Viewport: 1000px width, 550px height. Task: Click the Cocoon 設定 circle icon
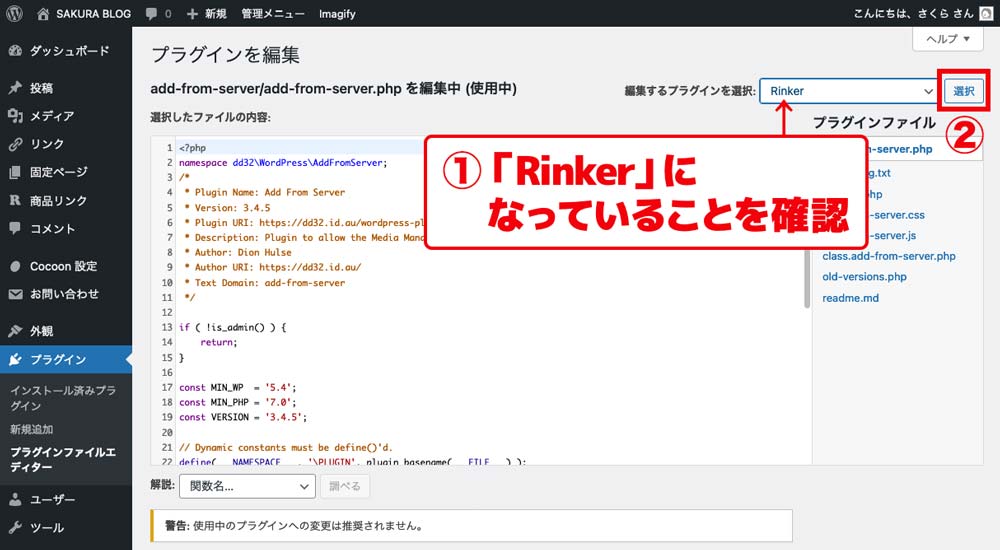[15, 266]
